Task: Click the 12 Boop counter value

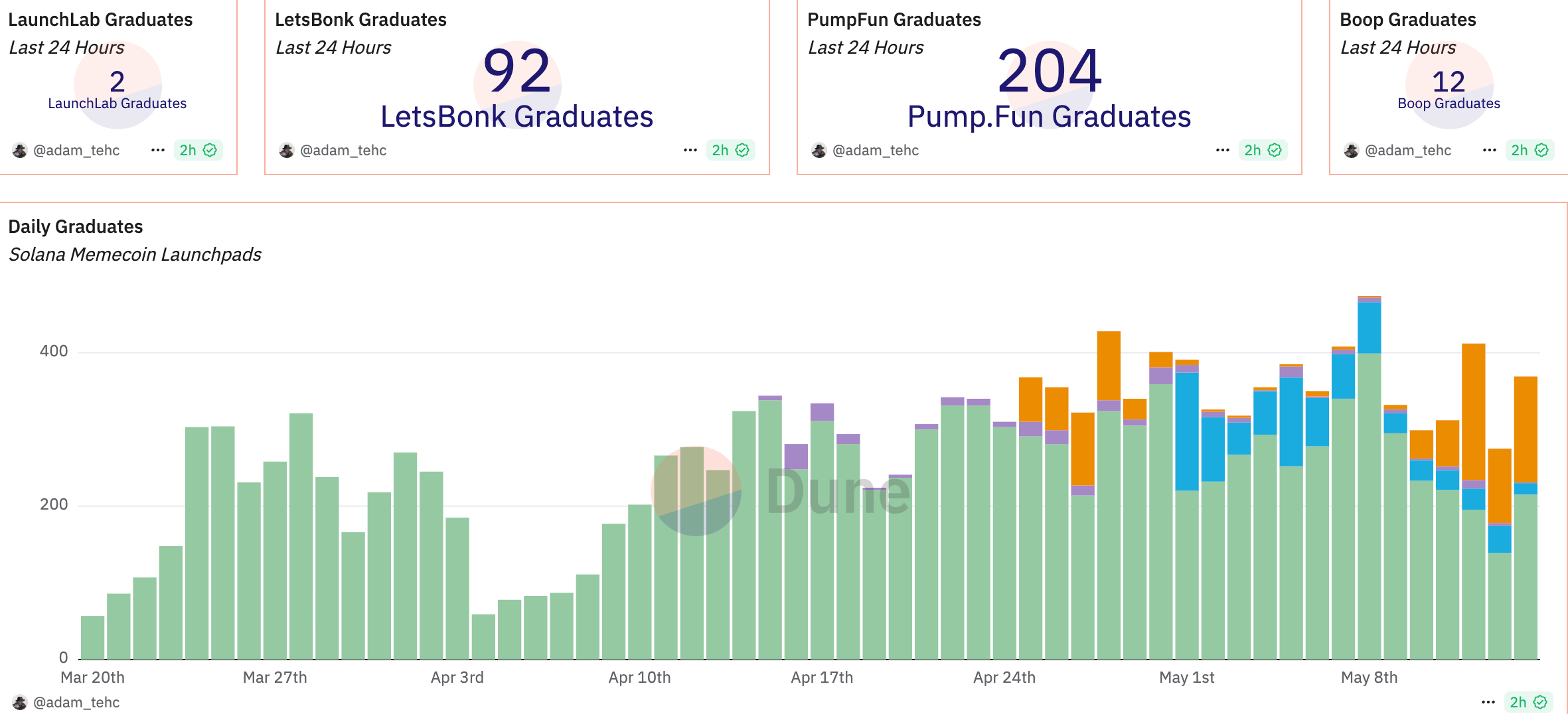Action: click(x=1449, y=82)
